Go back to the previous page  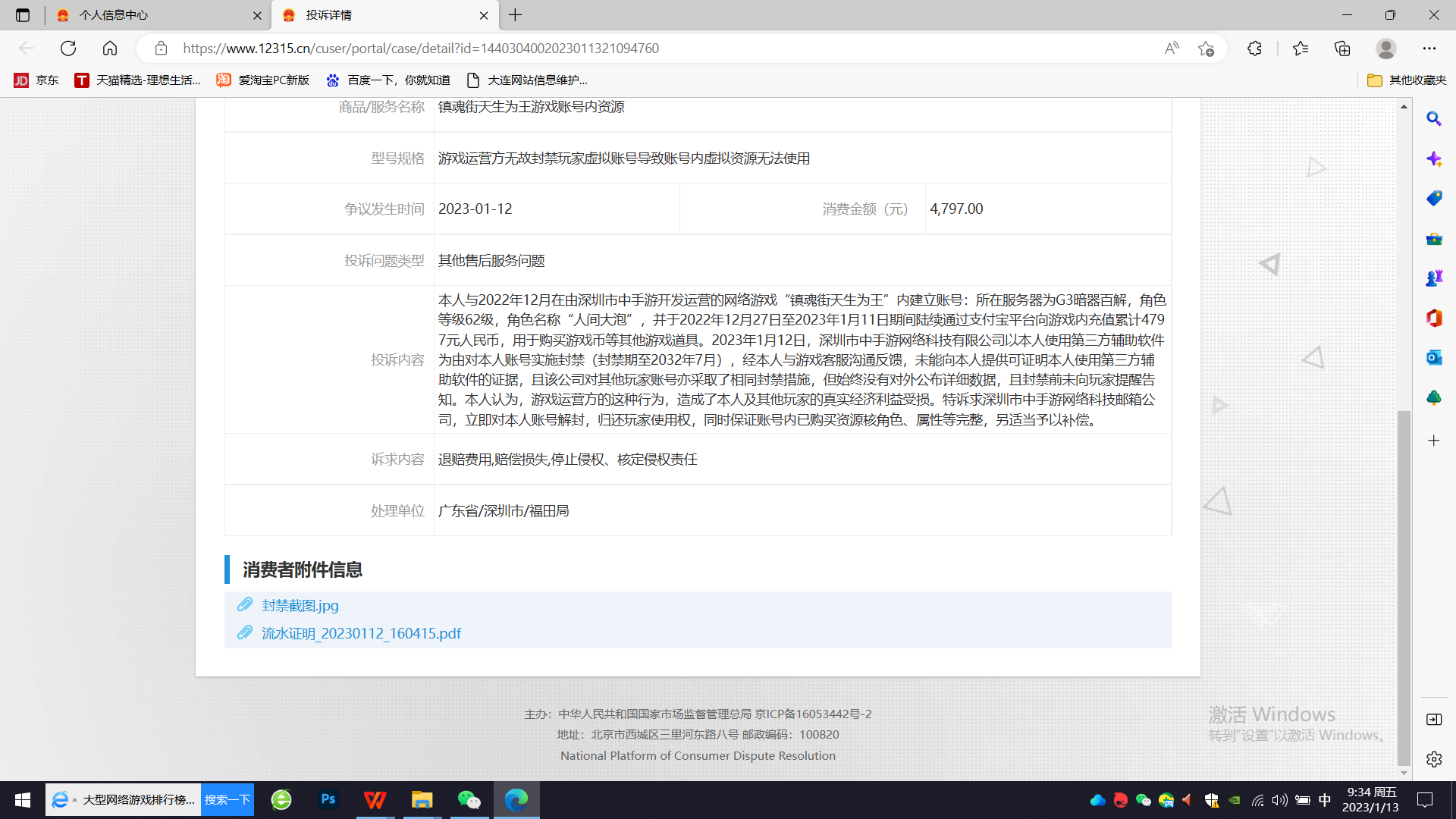coord(27,49)
